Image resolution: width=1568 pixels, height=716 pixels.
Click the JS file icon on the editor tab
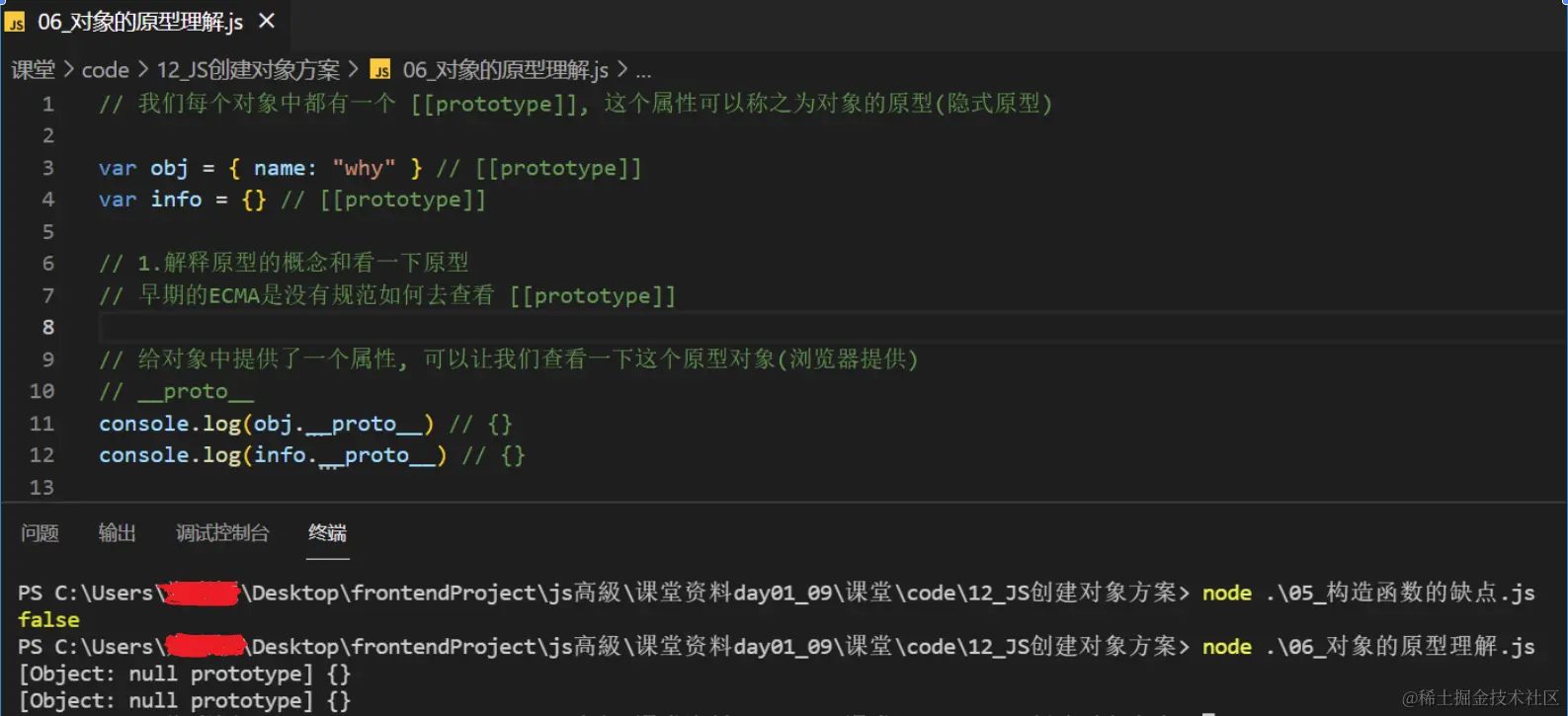15,23
